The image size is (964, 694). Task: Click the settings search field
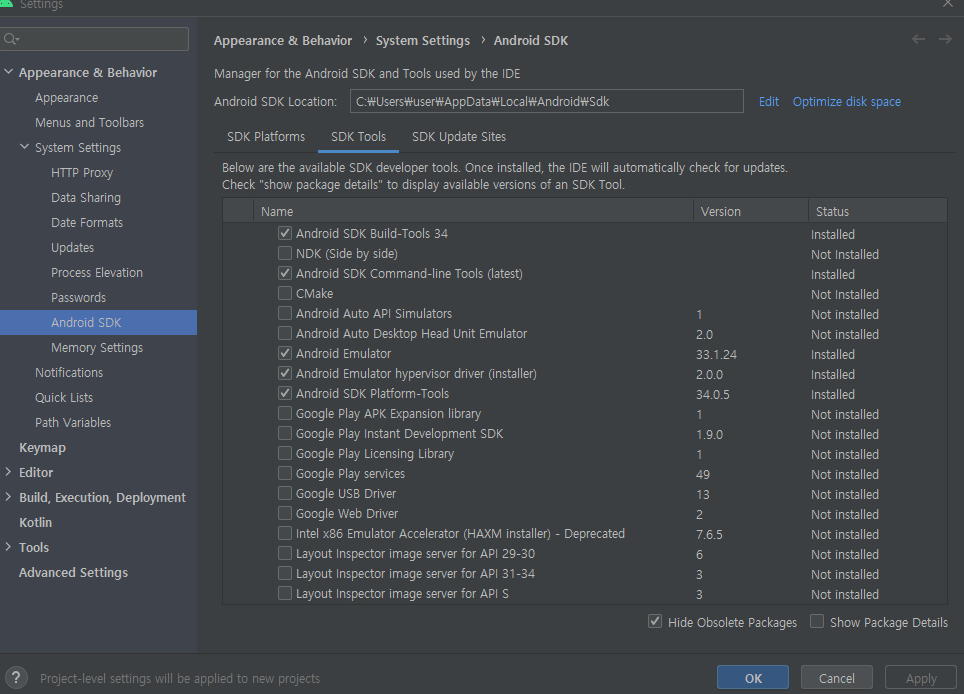pyautogui.click(x=95, y=39)
